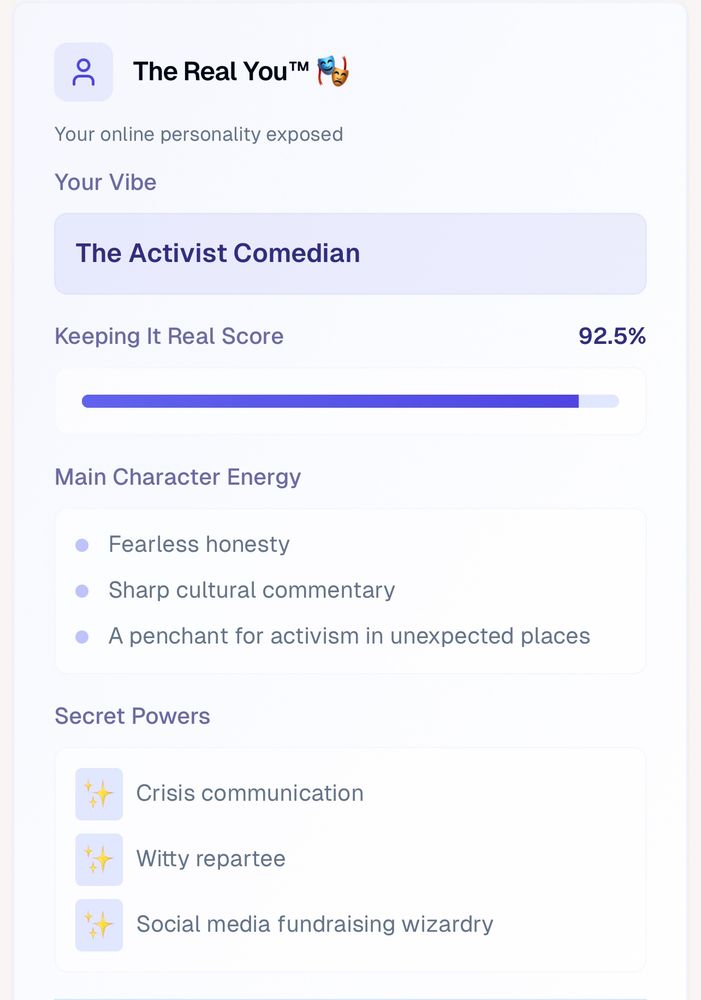
Task: Click the 92.5% score value
Action: point(612,336)
